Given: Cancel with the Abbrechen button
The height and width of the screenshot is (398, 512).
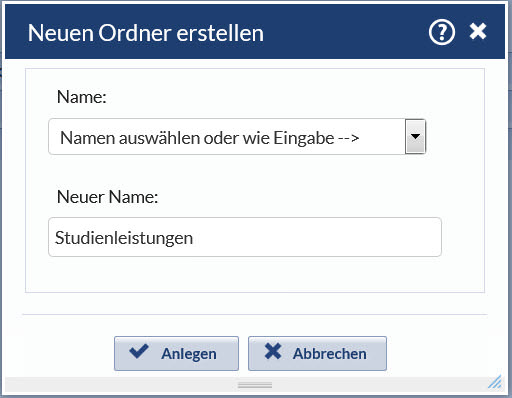Looking at the screenshot, I should (317, 353).
